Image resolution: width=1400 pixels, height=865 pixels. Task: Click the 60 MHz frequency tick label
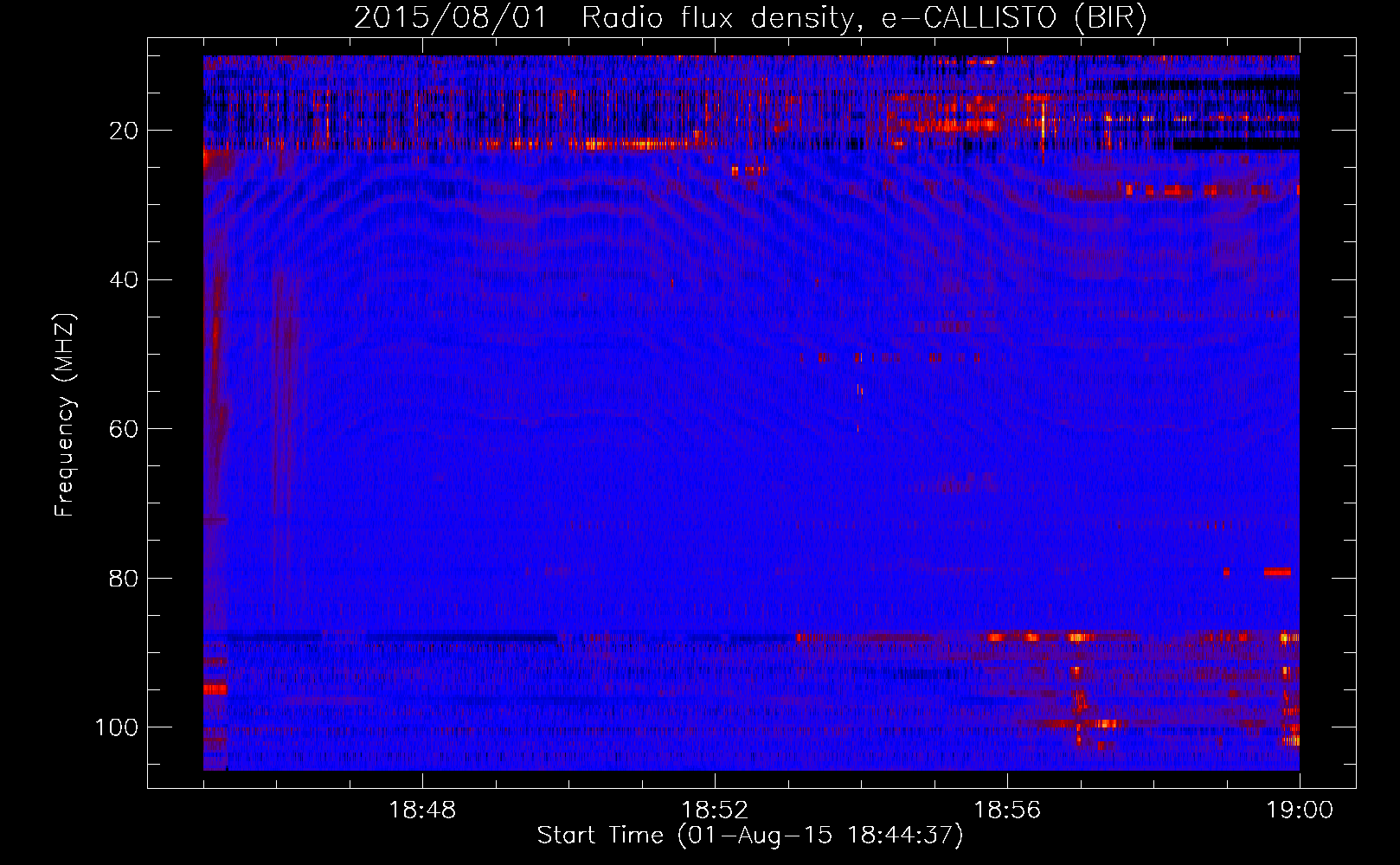[x=124, y=429]
